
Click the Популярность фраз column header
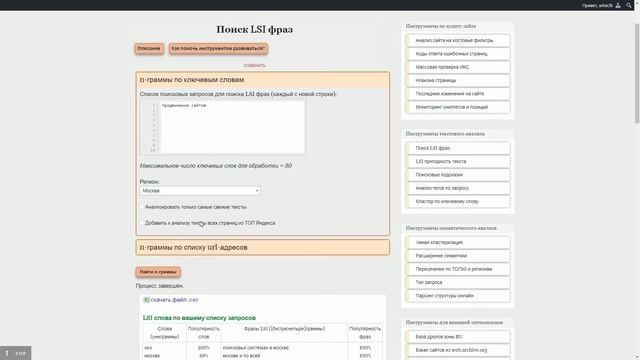(365, 333)
